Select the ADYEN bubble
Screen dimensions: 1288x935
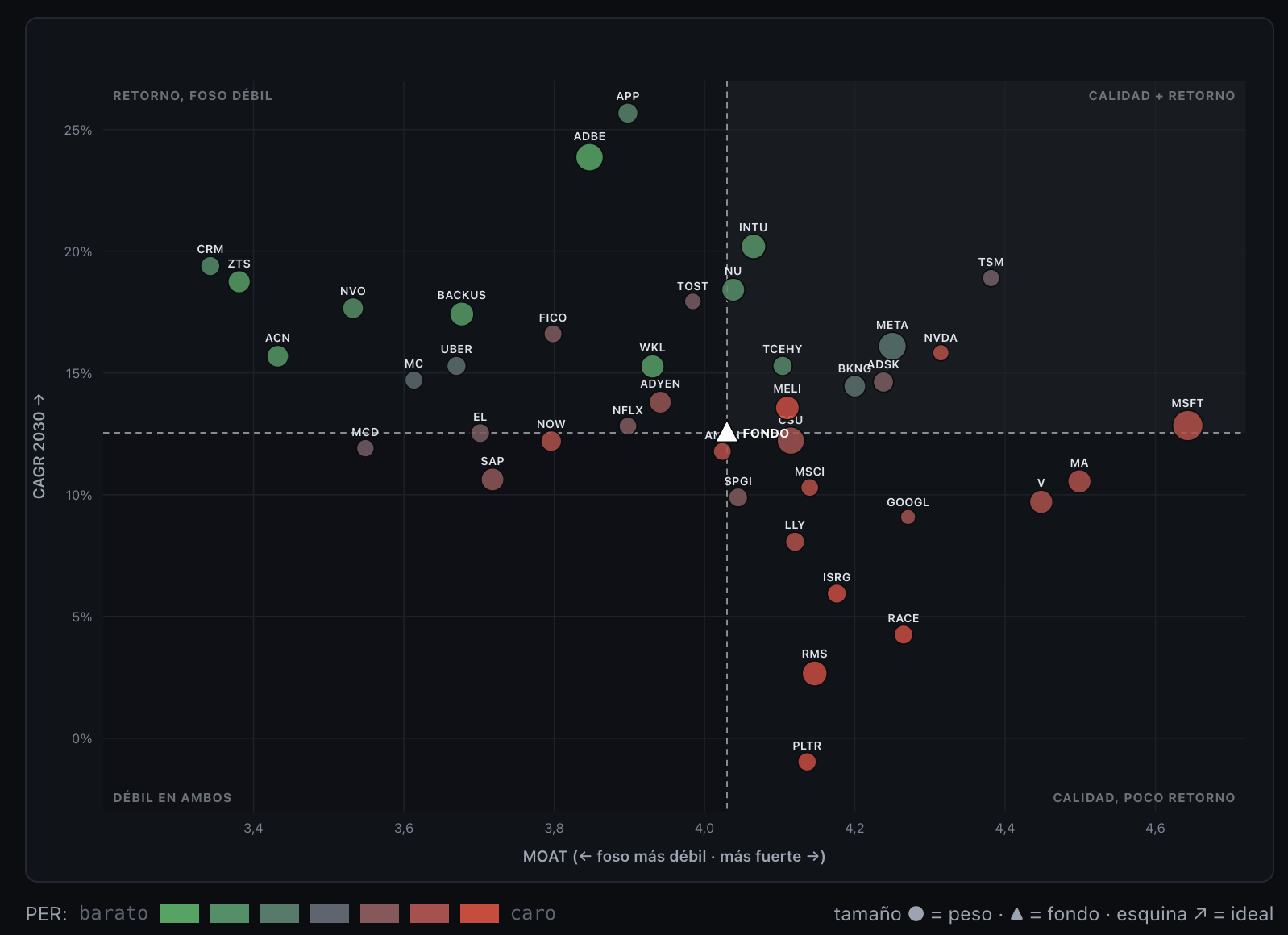point(660,401)
